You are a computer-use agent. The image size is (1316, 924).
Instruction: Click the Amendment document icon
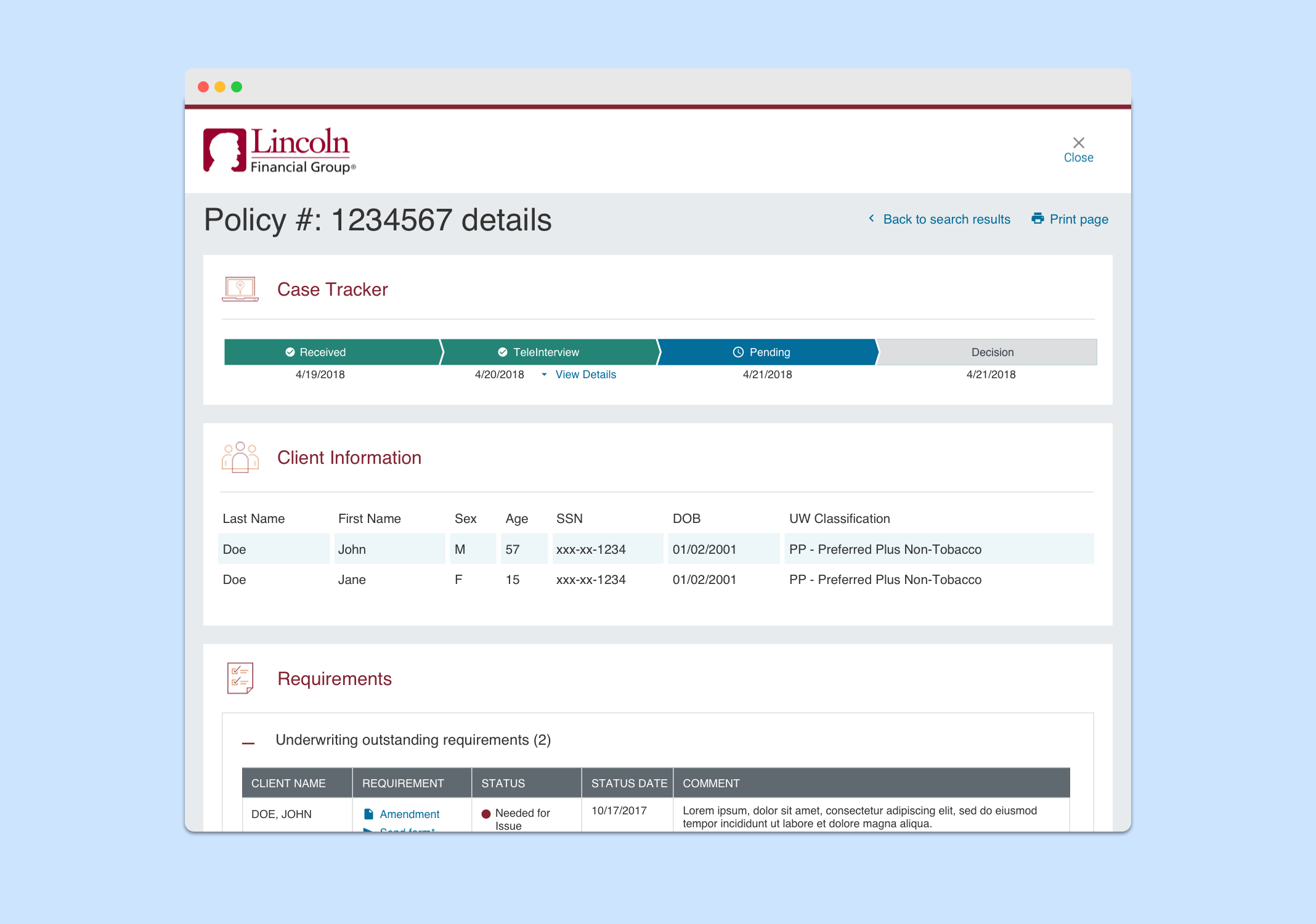coord(368,814)
